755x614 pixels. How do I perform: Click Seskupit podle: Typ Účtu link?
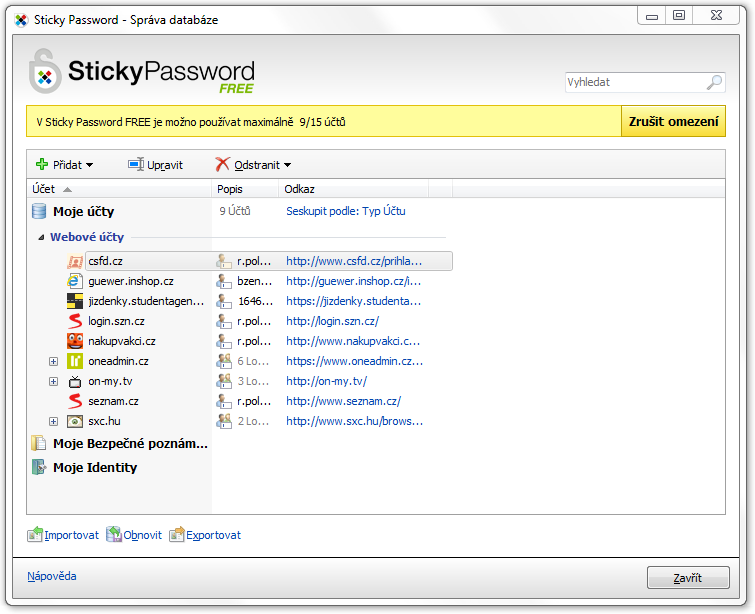pyautogui.click(x=346, y=211)
